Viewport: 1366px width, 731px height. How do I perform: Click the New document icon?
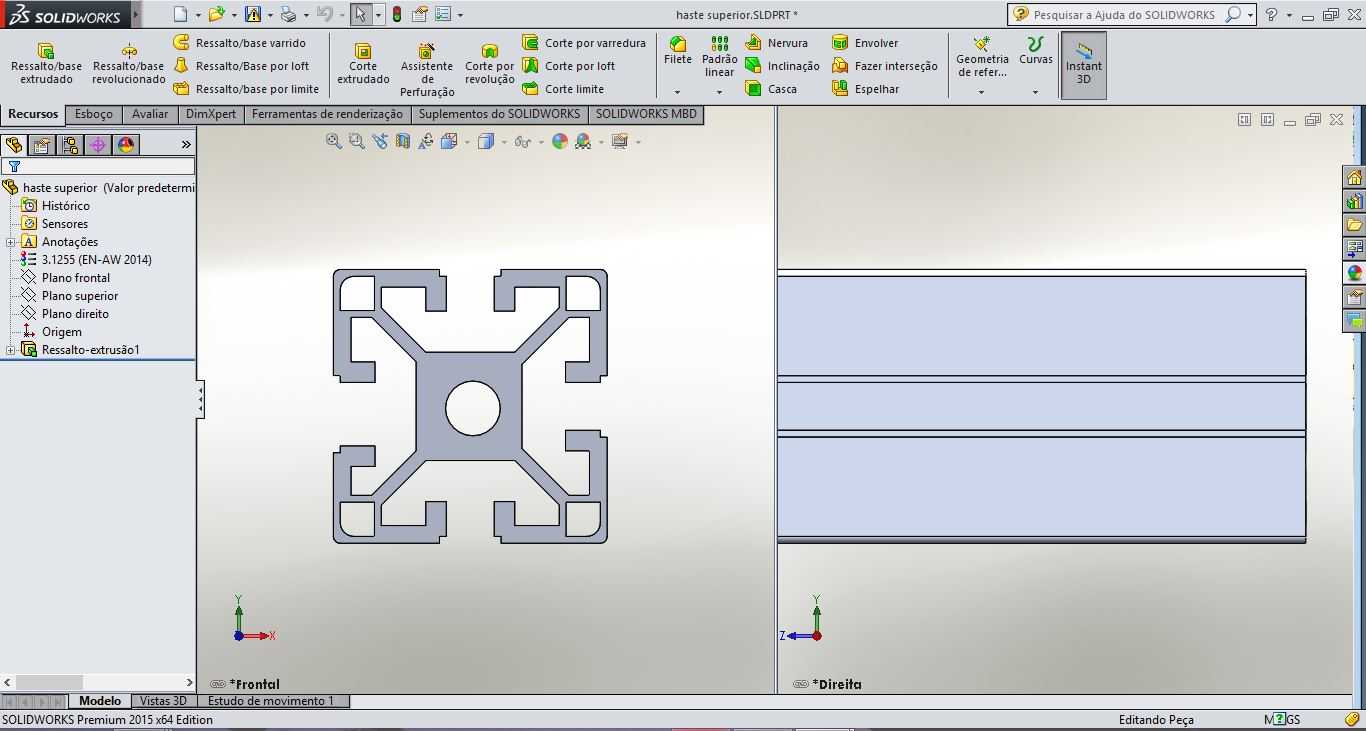180,14
